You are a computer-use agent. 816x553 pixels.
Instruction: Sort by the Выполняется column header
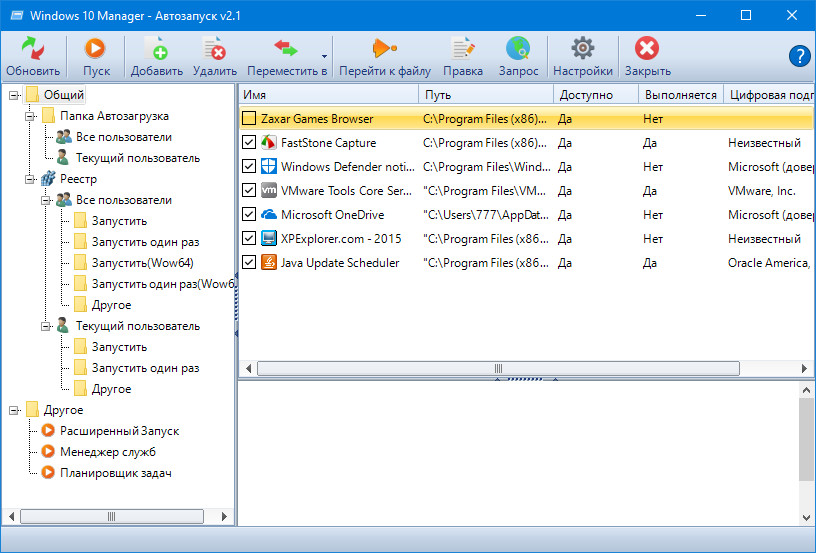coord(681,95)
